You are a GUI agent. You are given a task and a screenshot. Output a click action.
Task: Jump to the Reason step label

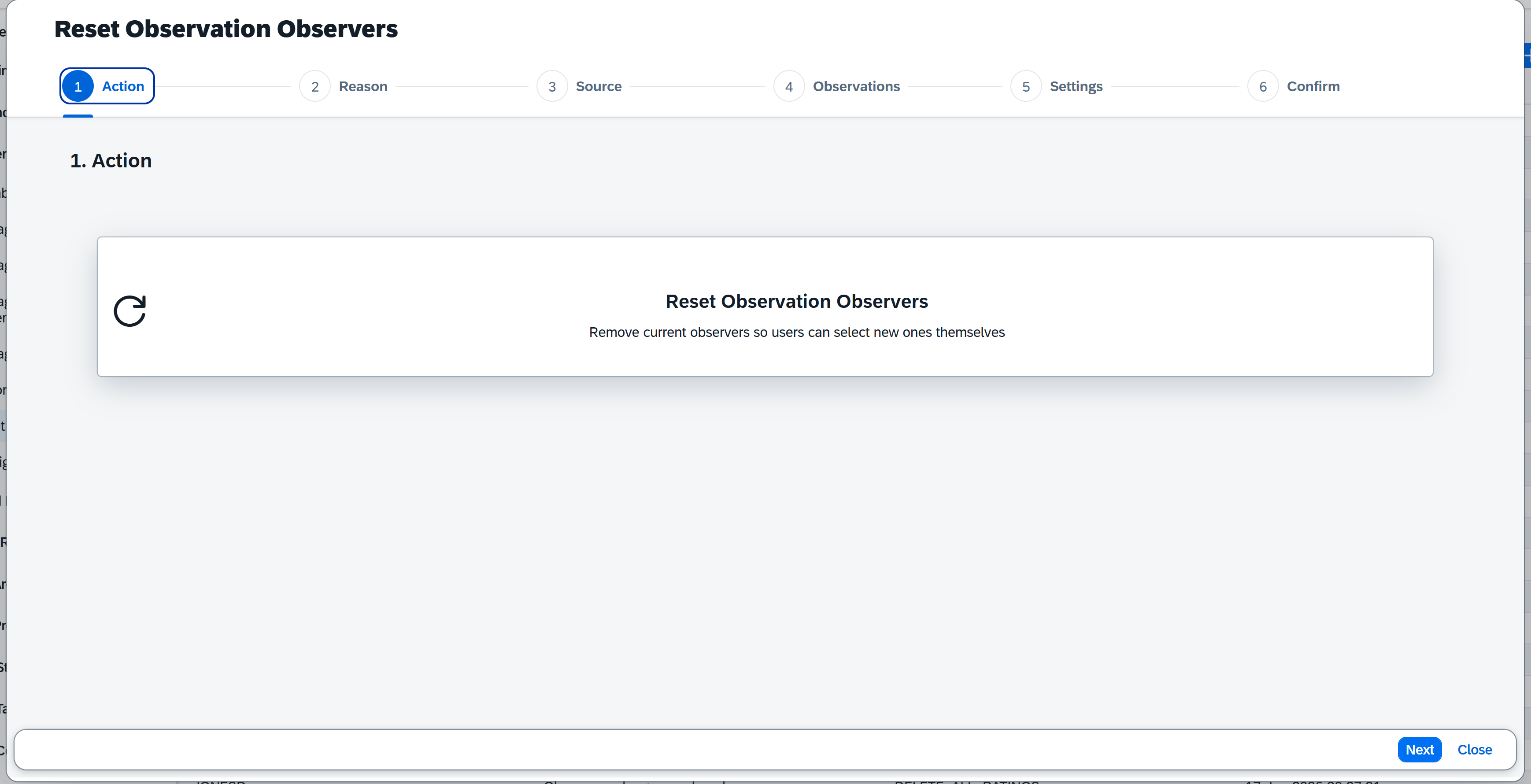click(x=362, y=87)
